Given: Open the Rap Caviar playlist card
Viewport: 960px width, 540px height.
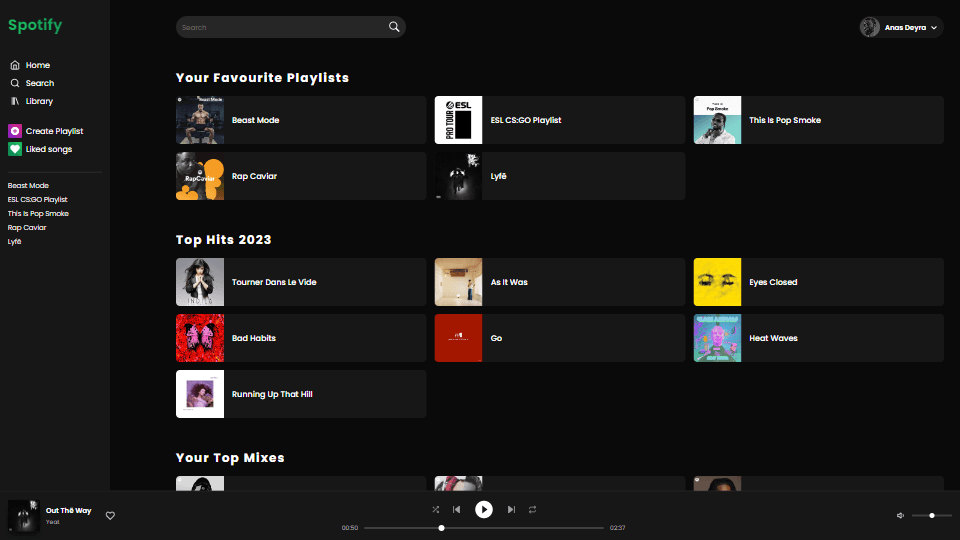Looking at the screenshot, I should pyautogui.click(x=301, y=176).
